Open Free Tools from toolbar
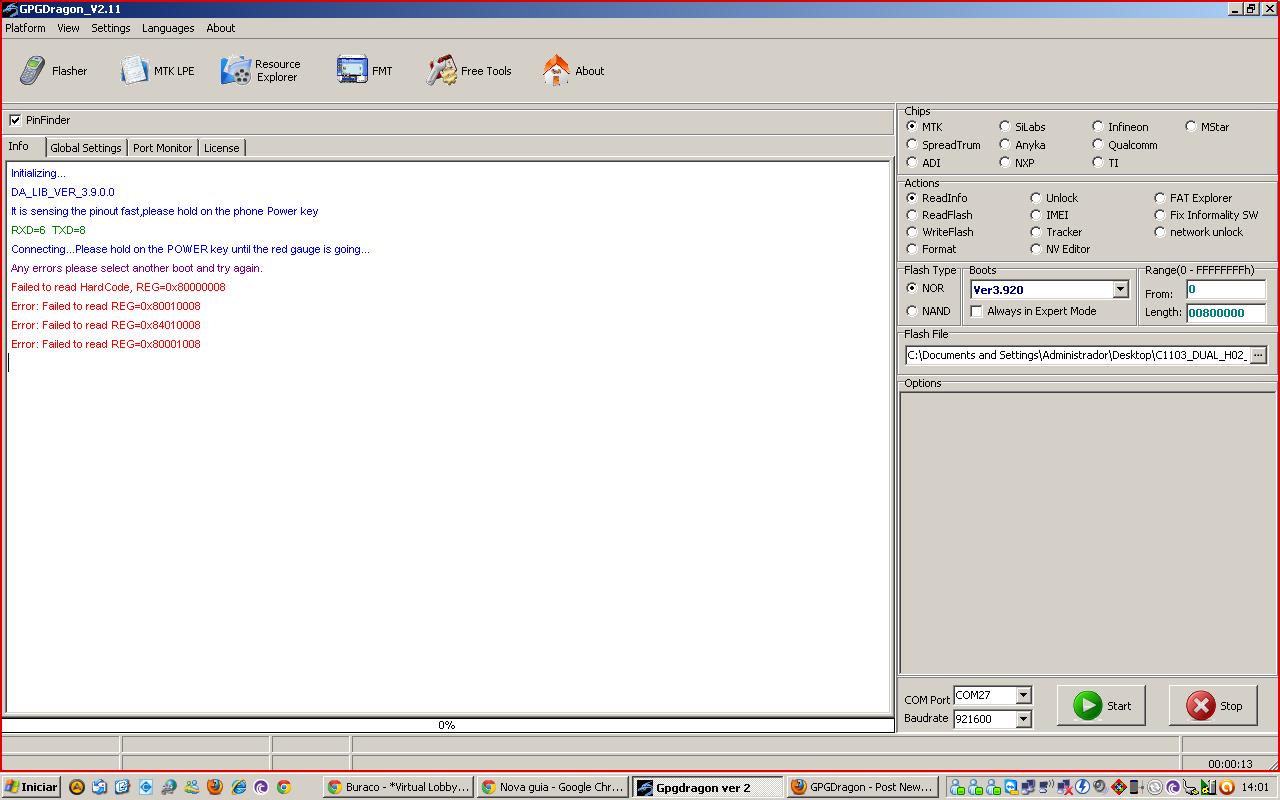 point(469,71)
